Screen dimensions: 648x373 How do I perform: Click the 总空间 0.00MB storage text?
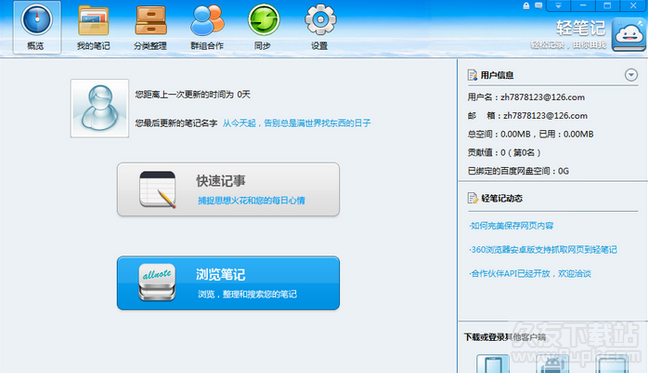click(530, 134)
